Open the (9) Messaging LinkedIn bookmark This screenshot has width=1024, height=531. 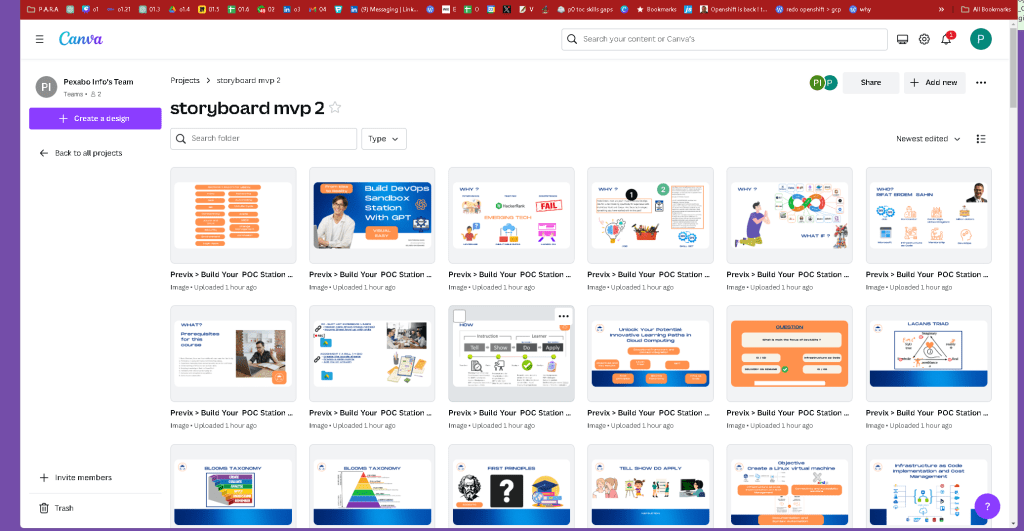pyautogui.click(x=384, y=9)
